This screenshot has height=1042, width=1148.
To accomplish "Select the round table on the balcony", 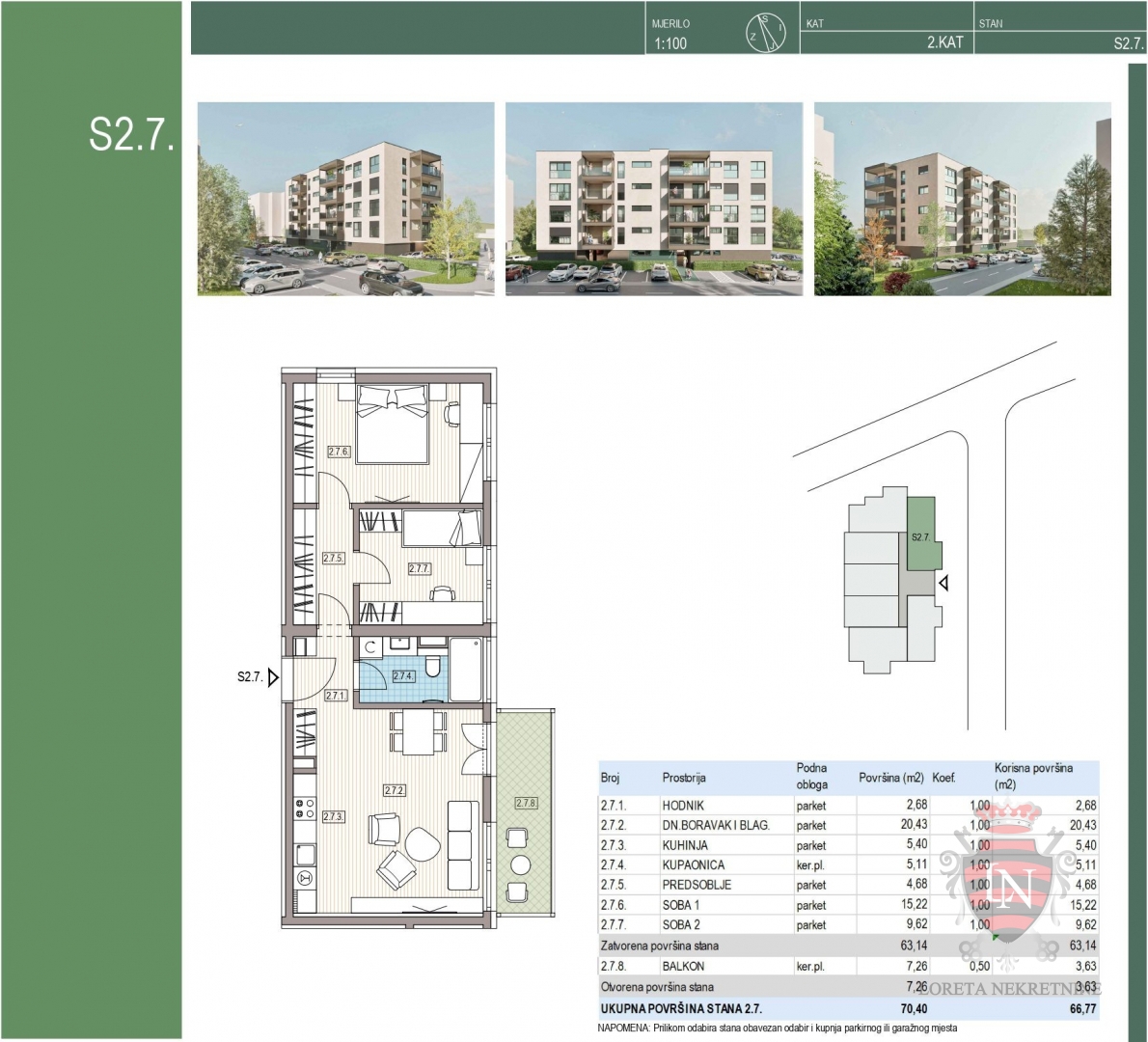I will 519,864.
